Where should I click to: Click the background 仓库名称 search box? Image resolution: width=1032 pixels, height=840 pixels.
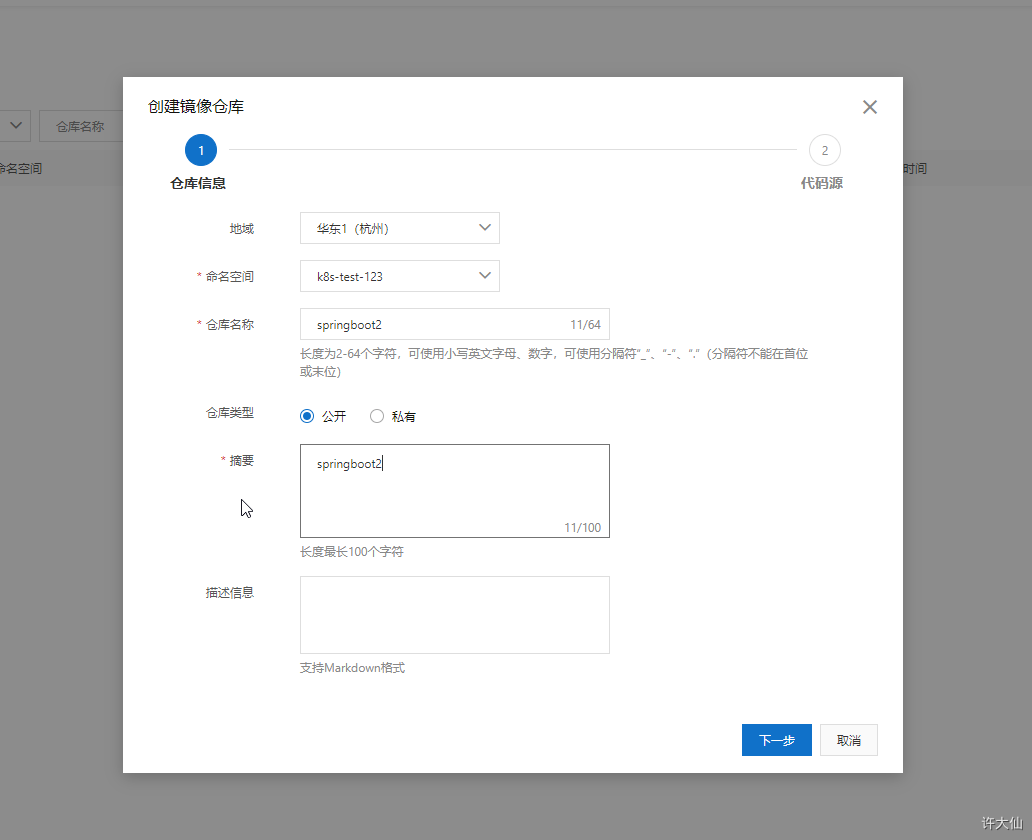[x=81, y=126]
